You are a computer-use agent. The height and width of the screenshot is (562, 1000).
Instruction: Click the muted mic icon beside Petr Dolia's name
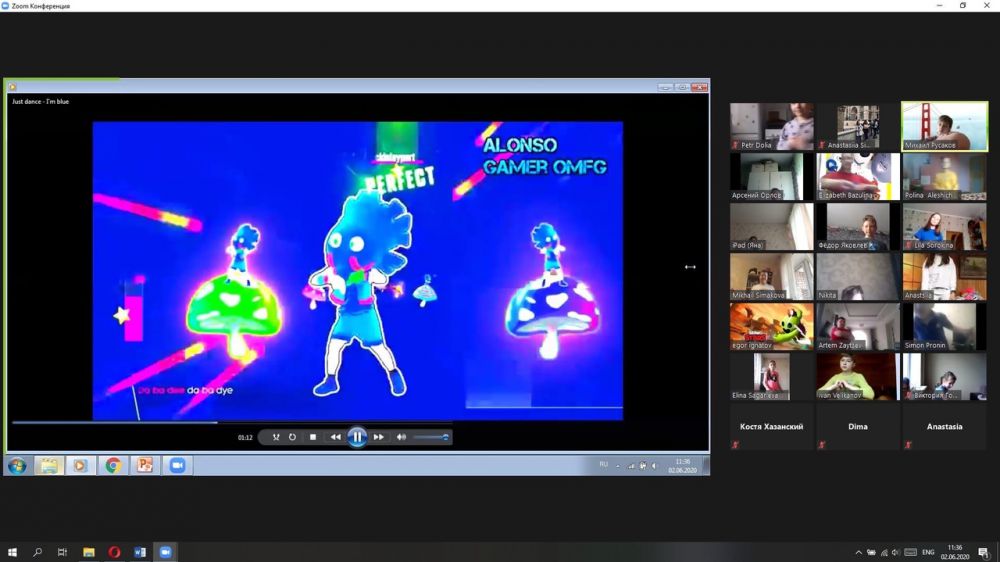tap(735, 145)
